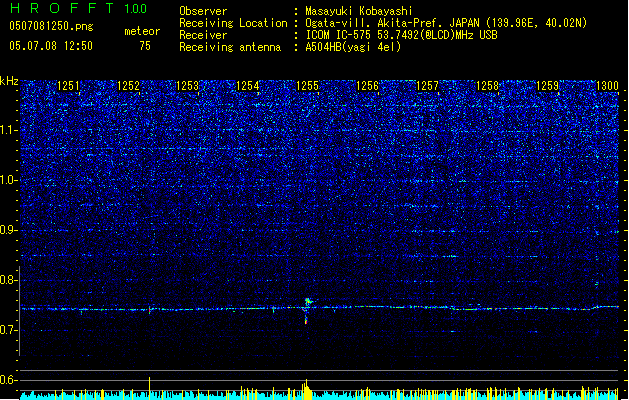Click the 1253 time marker
The height and width of the screenshot is (400, 629).
(x=187, y=86)
